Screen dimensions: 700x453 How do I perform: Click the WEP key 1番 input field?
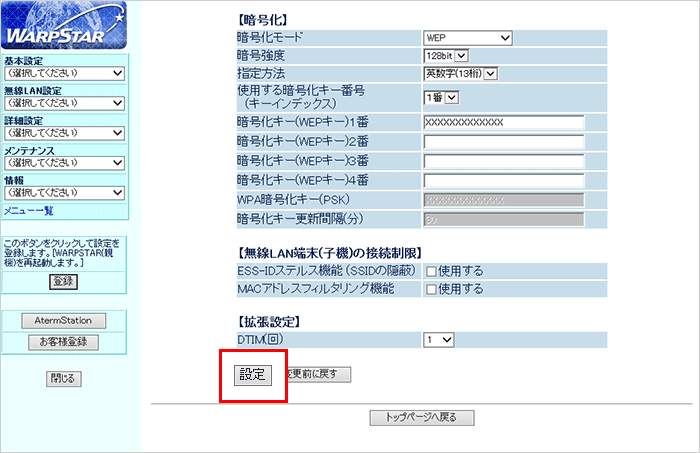pos(503,122)
